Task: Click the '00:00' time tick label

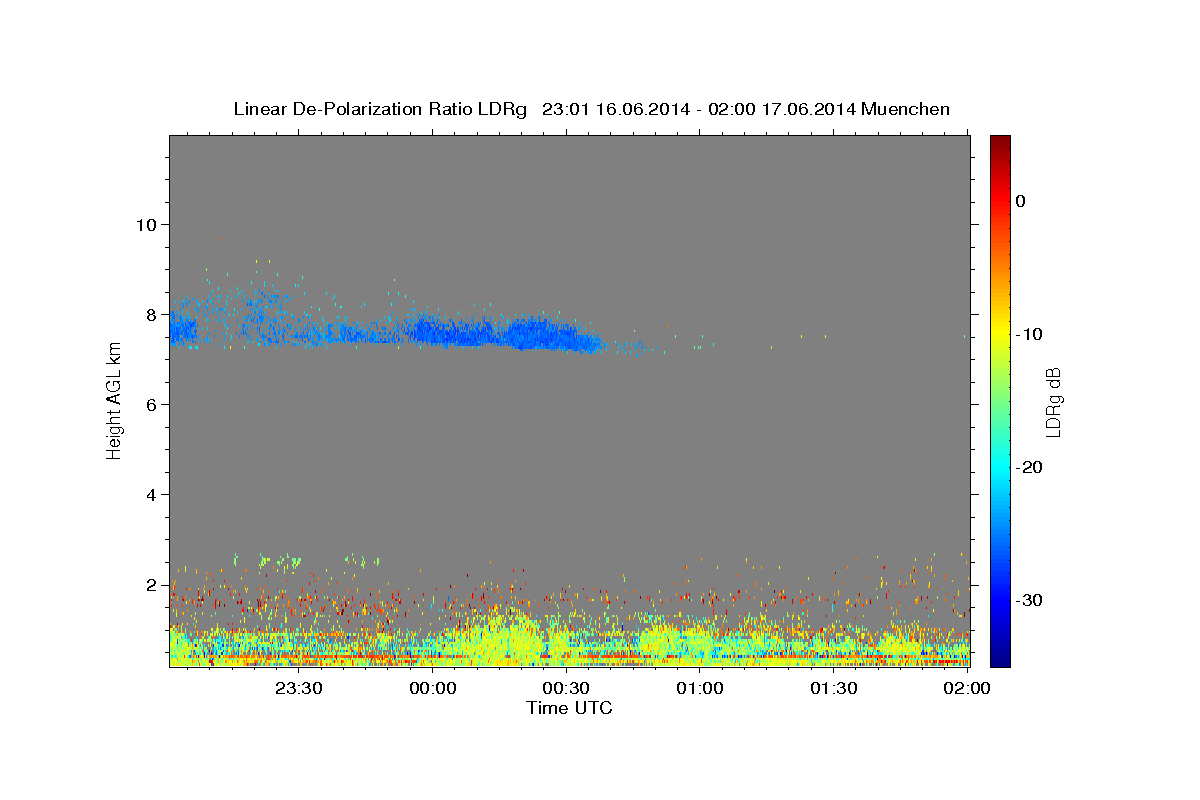Action: tap(433, 688)
